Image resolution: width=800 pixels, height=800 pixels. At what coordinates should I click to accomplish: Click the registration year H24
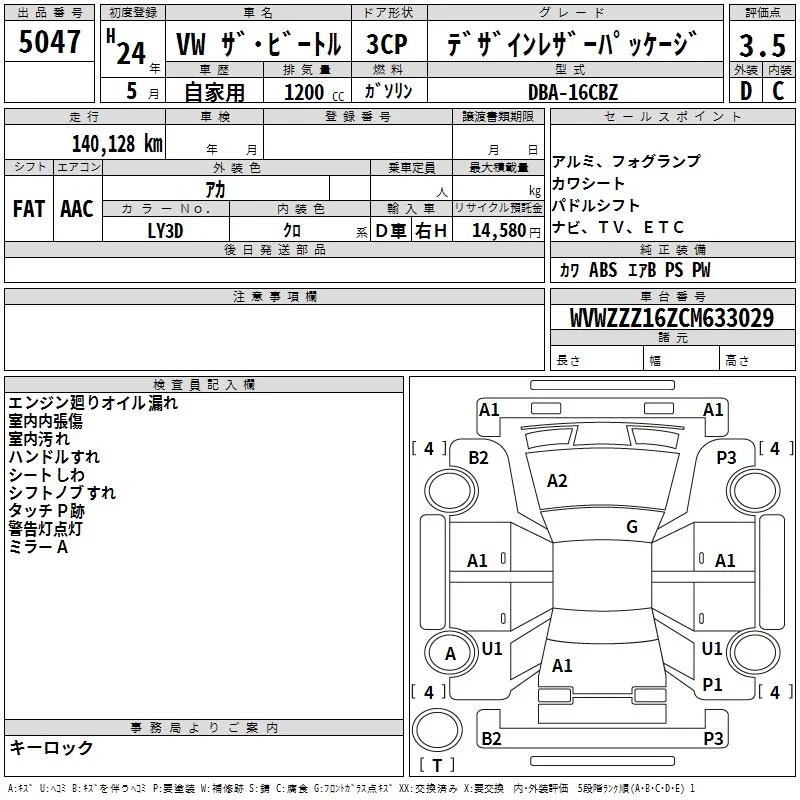pyautogui.click(x=127, y=47)
